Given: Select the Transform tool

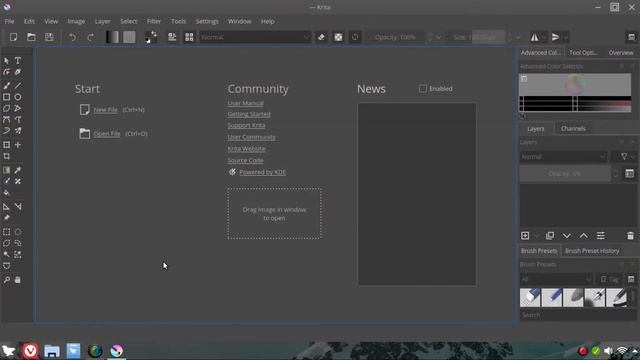Looking at the screenshot, I should (7, 145).
